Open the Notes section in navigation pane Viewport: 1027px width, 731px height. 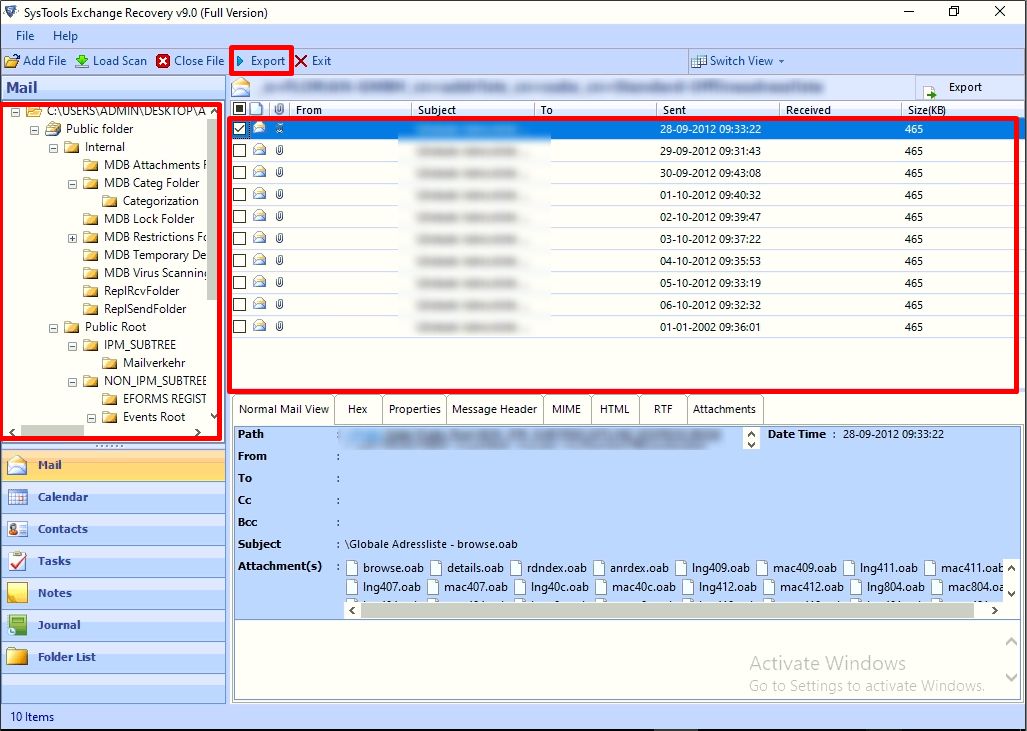pos(113,593)
